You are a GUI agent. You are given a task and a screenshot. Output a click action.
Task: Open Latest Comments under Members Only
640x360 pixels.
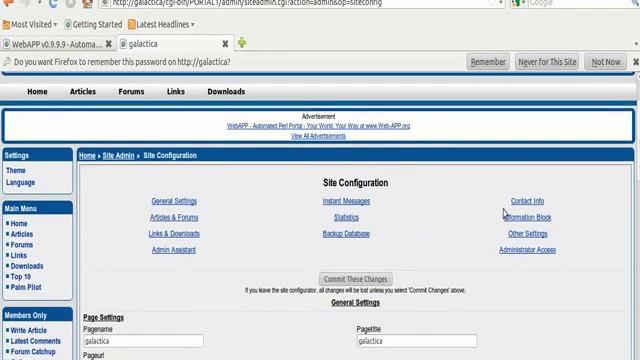pyautogui.click(x=36, y=341)
